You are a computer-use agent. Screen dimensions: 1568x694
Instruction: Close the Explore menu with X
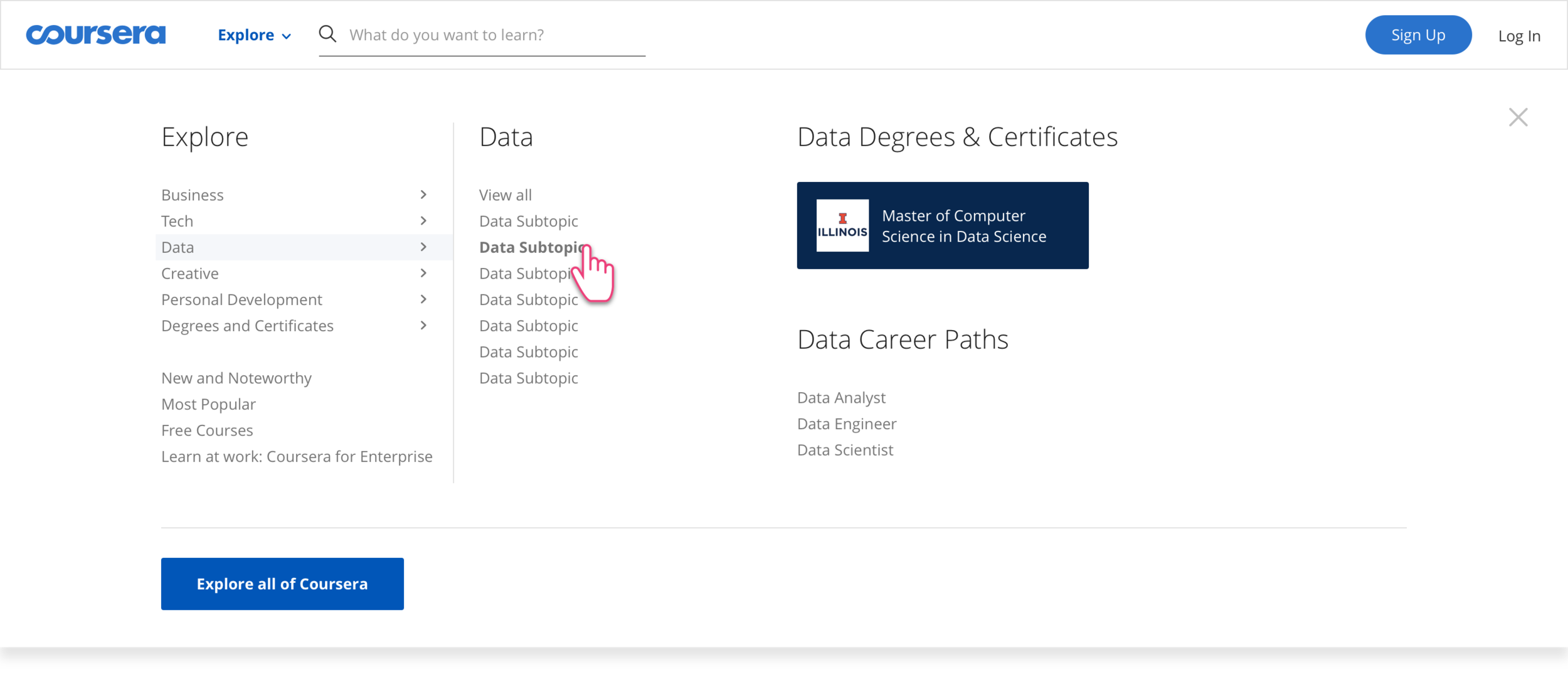(x=1518, y=117)
